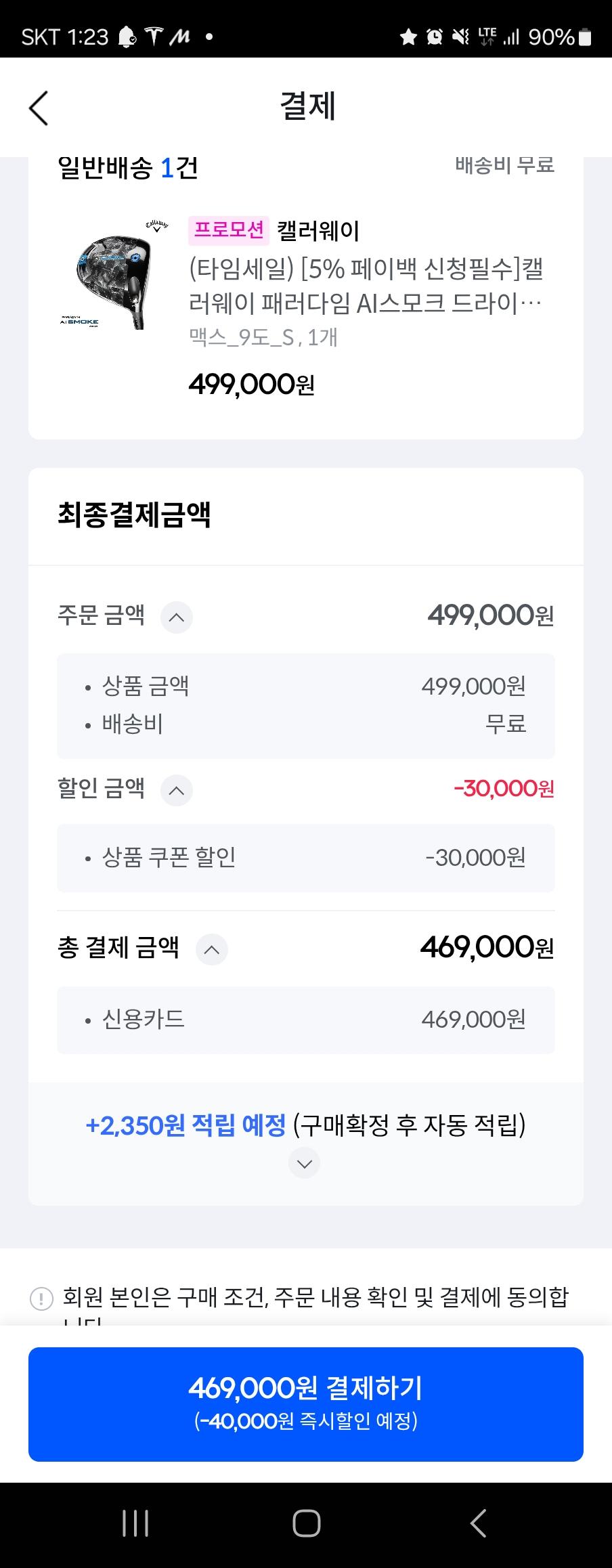Tap the 프로모션 badge on the product
Viewport: 612px width, 1568px height.
(x=229, y=230)
